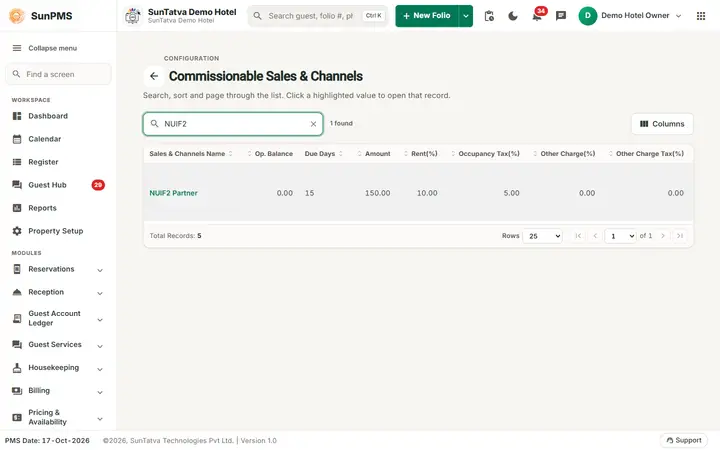Click the Support button
Viewport: 720px width, 450px height.
[684, 440]
